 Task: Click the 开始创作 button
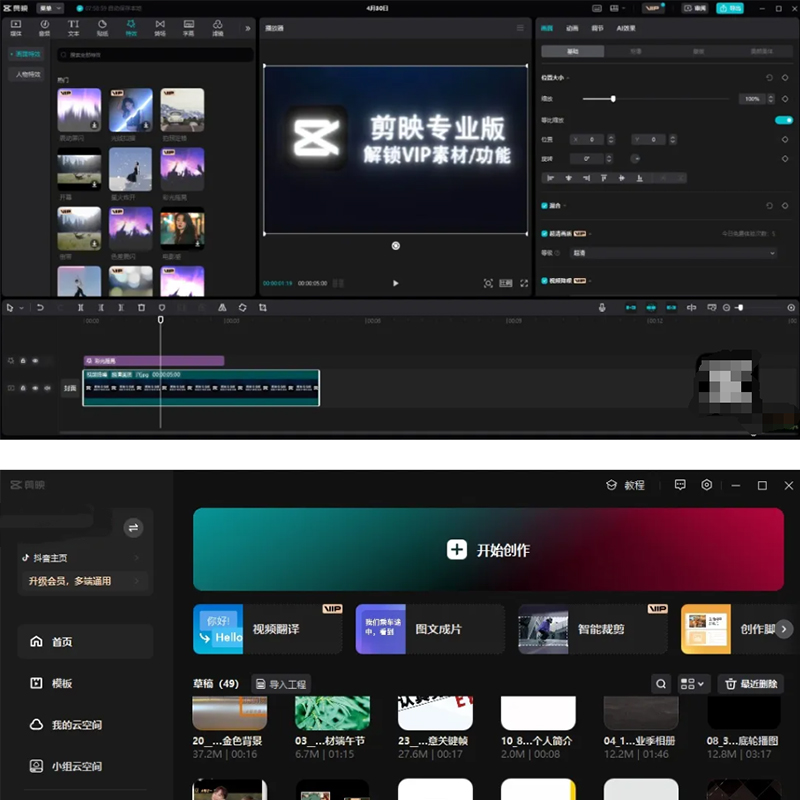(488, 550)
